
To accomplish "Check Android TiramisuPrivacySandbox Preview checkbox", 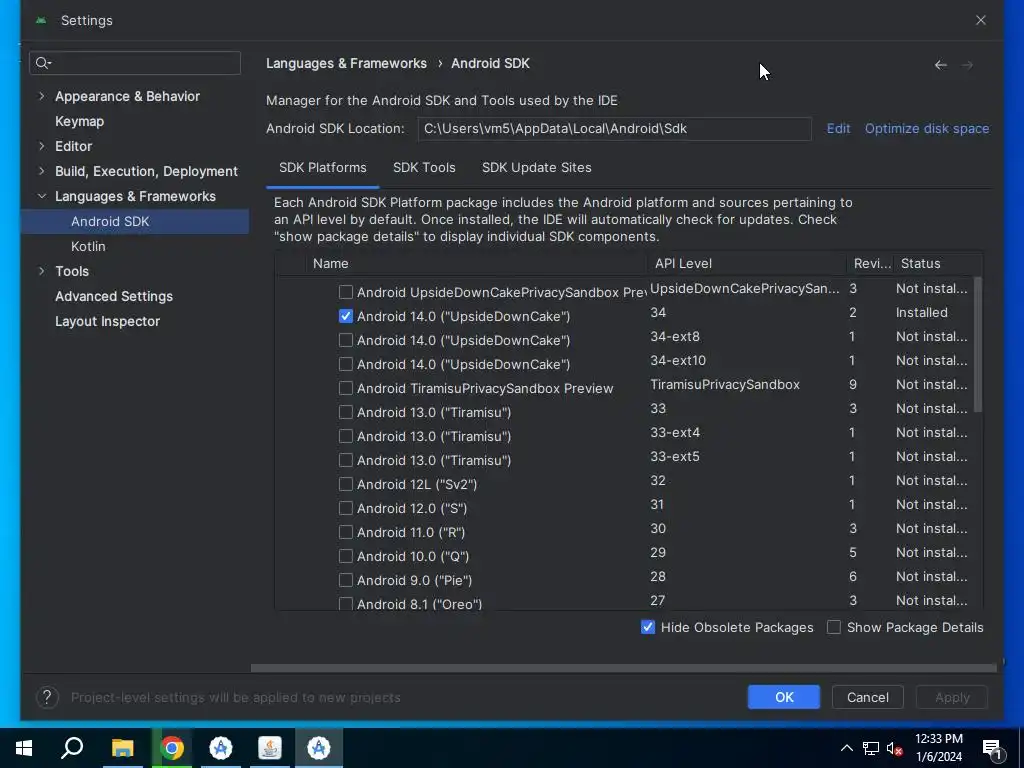I will point(345,388).
